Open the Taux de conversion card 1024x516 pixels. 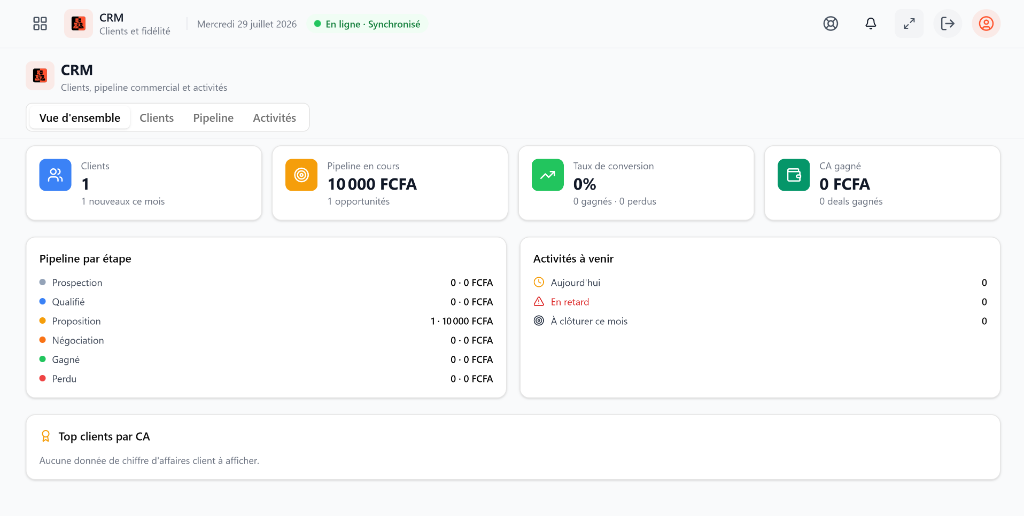tap(636, 183)
